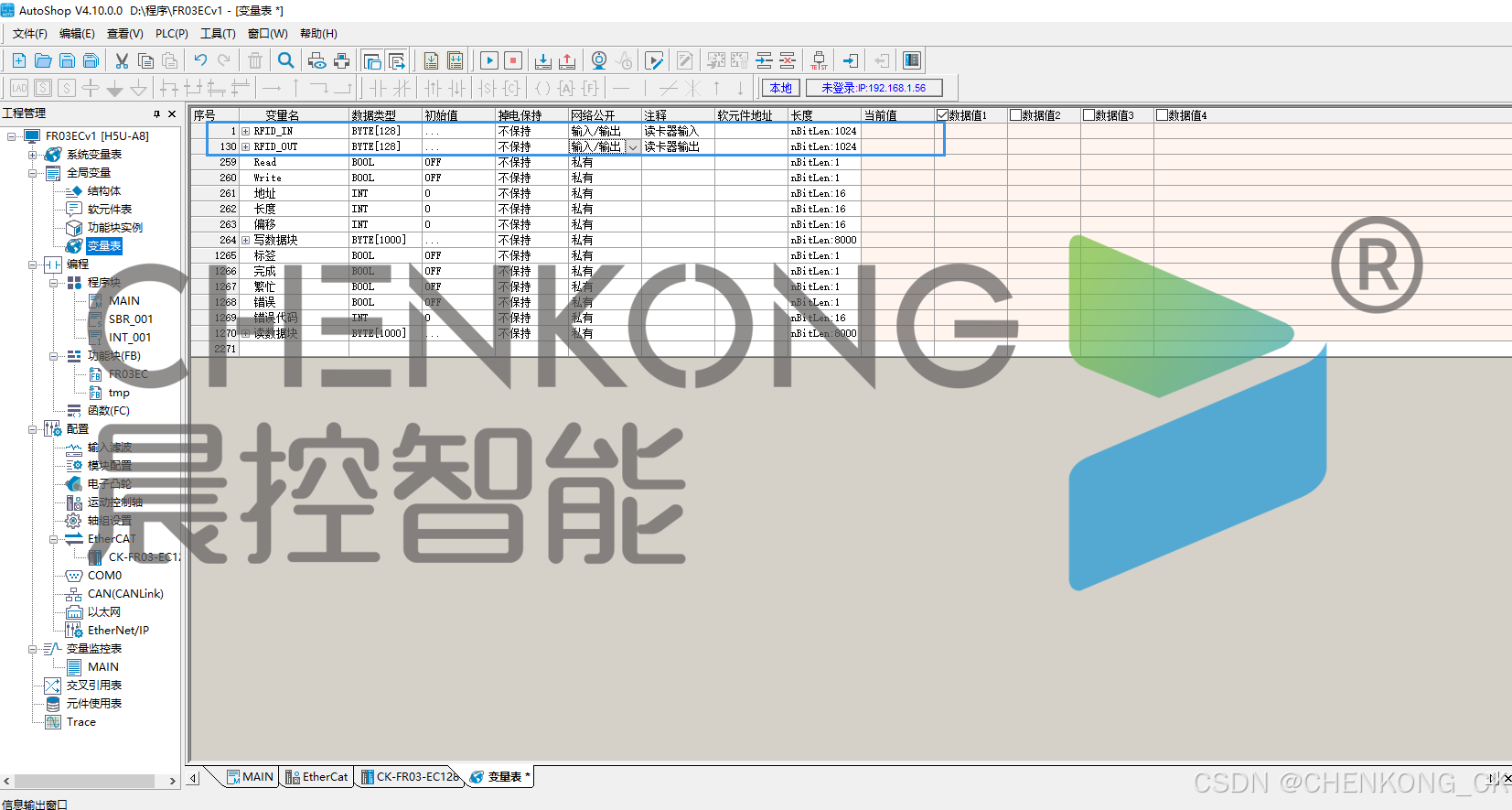
Task: Open the 查看(V) menu
Action: (x=125, y=34)
